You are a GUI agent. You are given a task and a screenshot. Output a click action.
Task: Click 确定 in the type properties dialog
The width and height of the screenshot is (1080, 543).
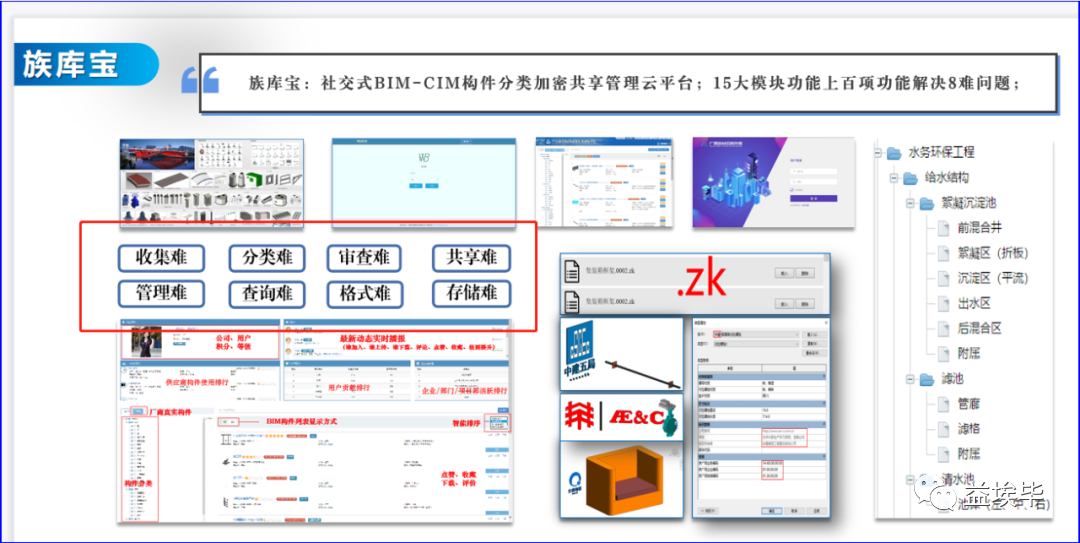(x=771, y=511)
